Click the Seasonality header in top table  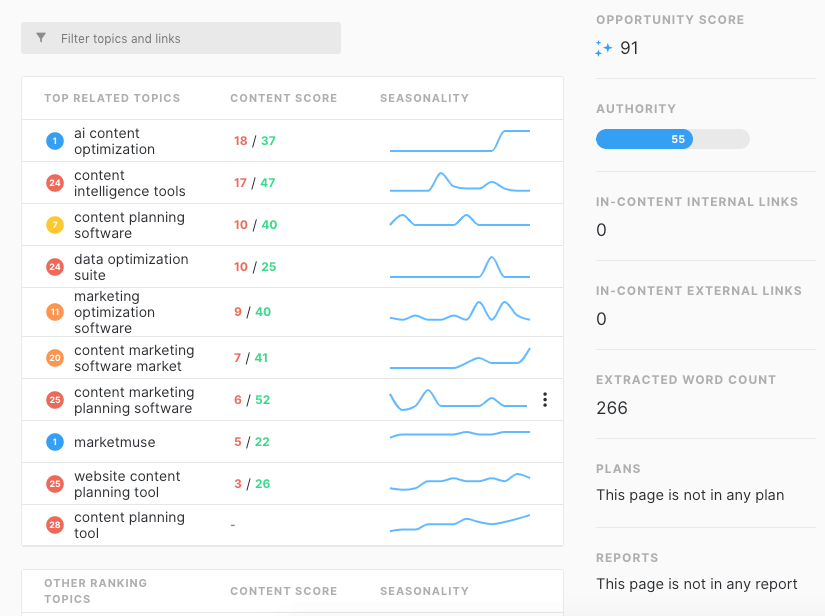tap(424, 98)
